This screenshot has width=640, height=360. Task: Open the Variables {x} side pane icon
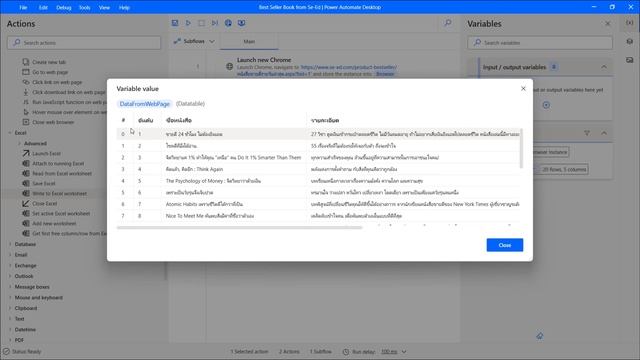pyautogui.click(x=630, y=23)
